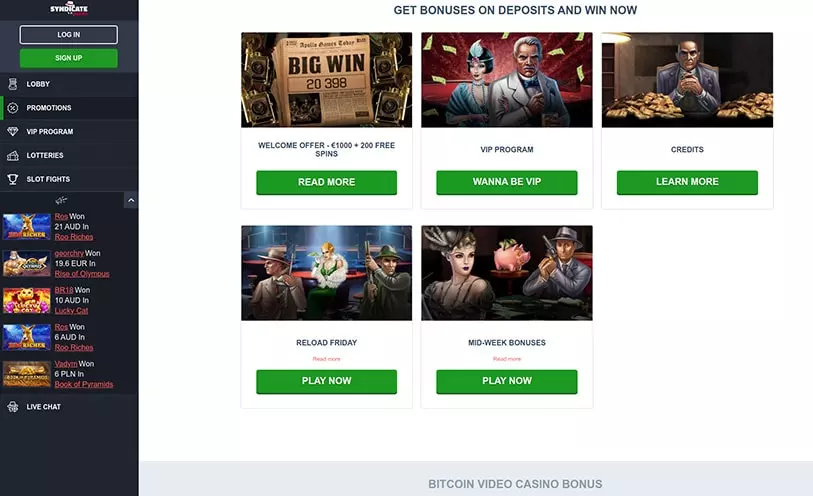Click Read More under Welcome Offer
The width and height of the screenshot is (813, 496).
(327, 182)
